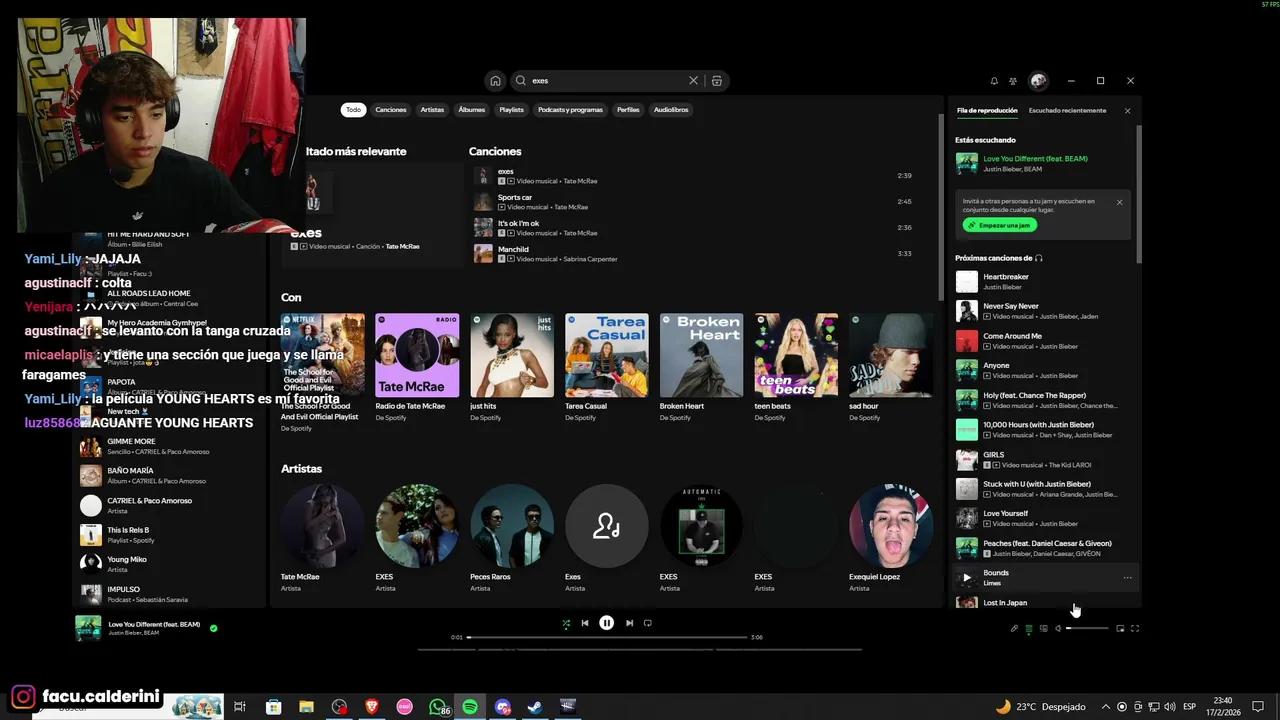Open the Peces Raros artist card
The image size is (1280, 720).
tap(512, 540)
